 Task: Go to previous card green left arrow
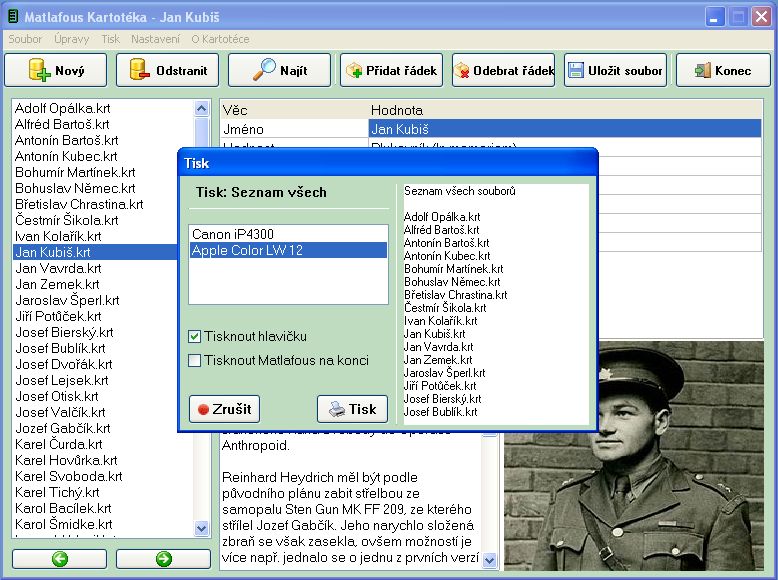[x=60, y=559]
